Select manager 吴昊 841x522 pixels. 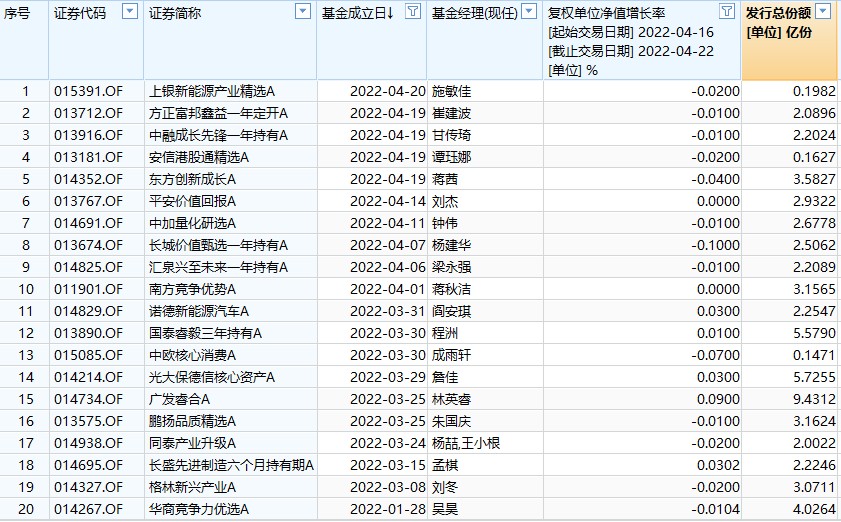tap(445, 509)
